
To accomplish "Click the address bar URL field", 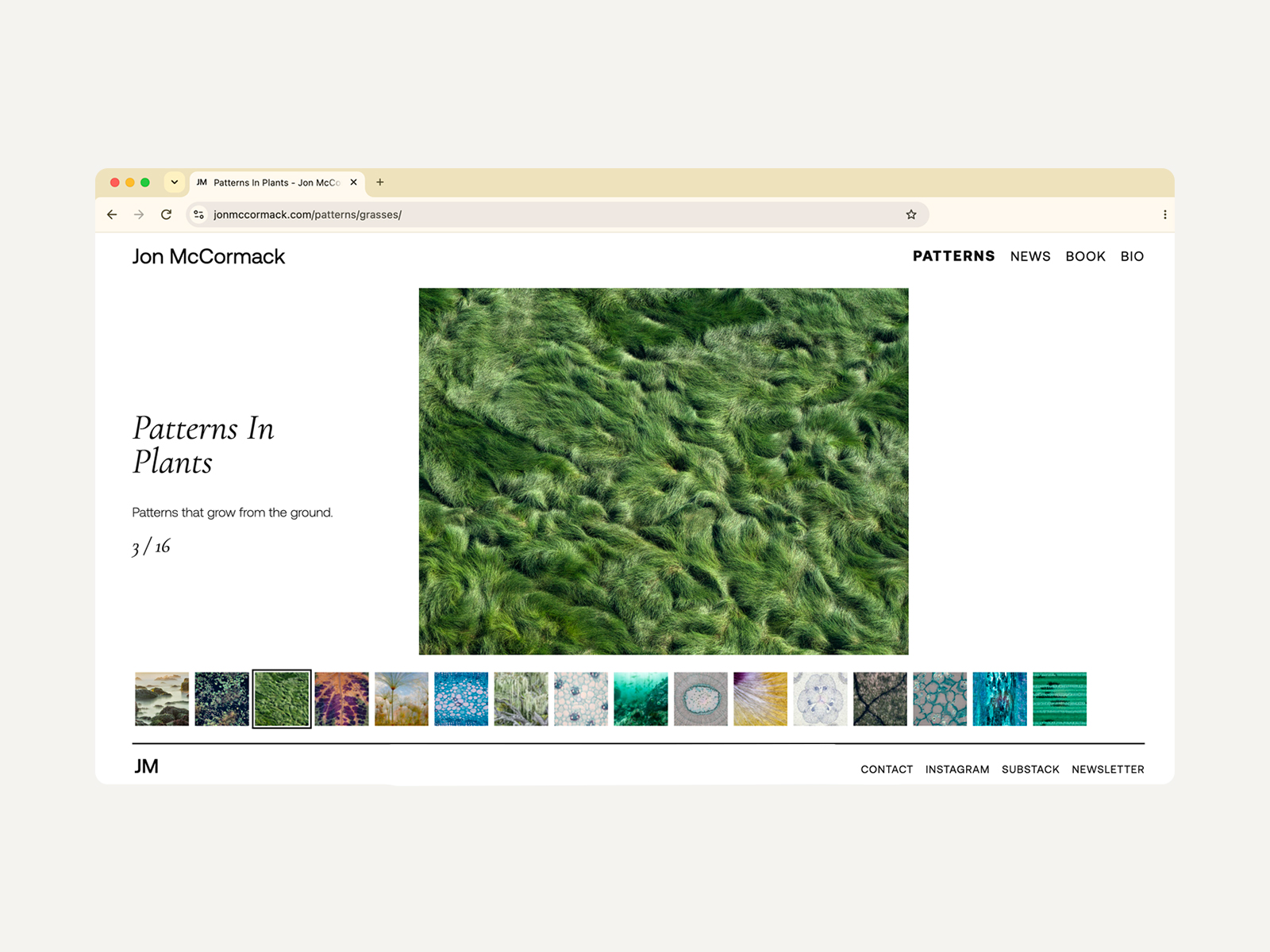I will (x=556, y=214).
